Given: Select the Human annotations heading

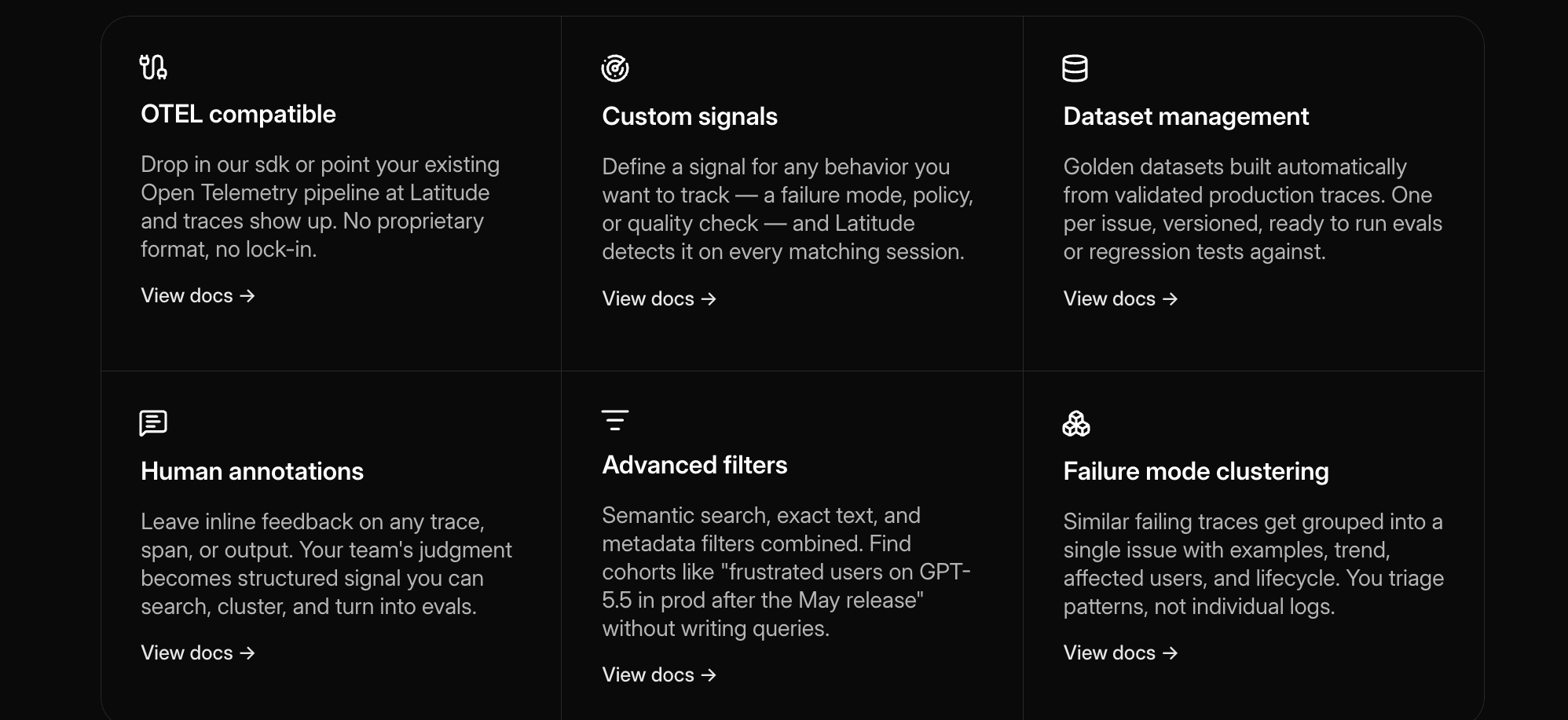Looking at the screenshot, I should (x=252, y=471).
